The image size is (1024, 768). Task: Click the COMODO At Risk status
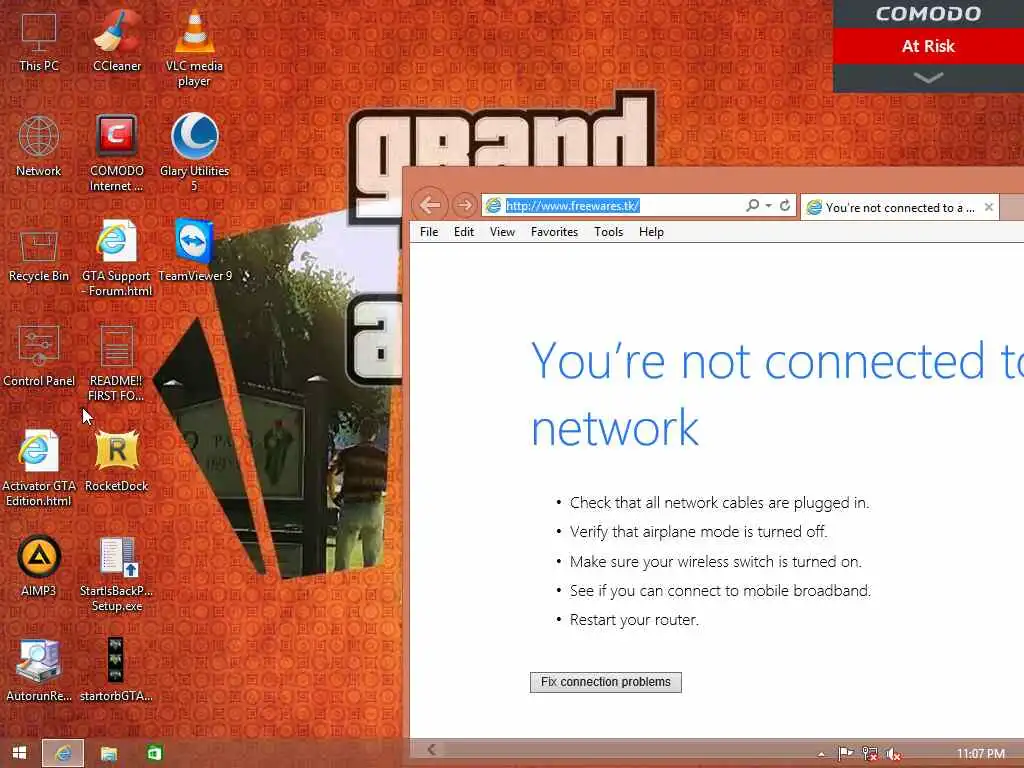tap(928, 46)
